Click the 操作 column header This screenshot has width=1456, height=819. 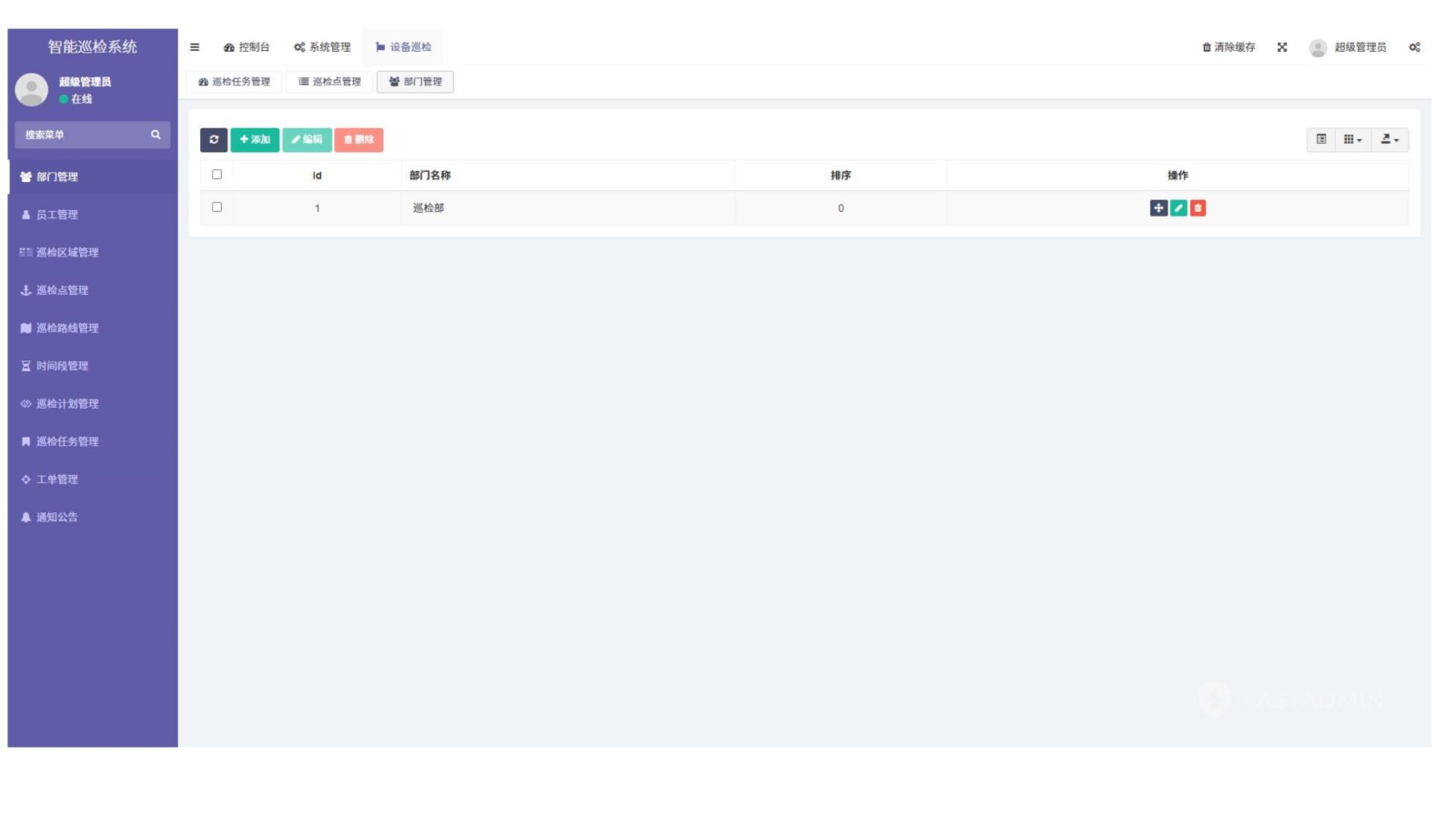click(1178, 175)
